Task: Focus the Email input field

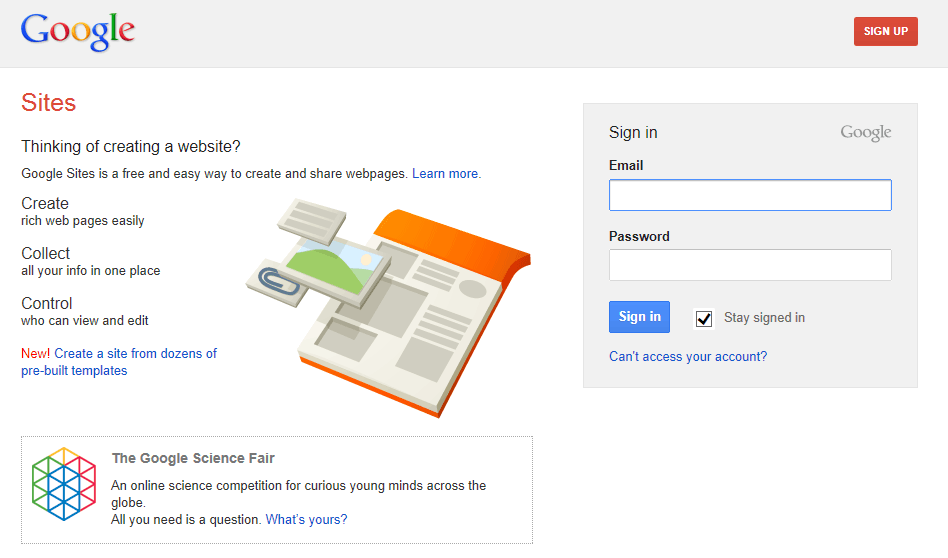Action: pyautogui.click(x=750, y=195)
